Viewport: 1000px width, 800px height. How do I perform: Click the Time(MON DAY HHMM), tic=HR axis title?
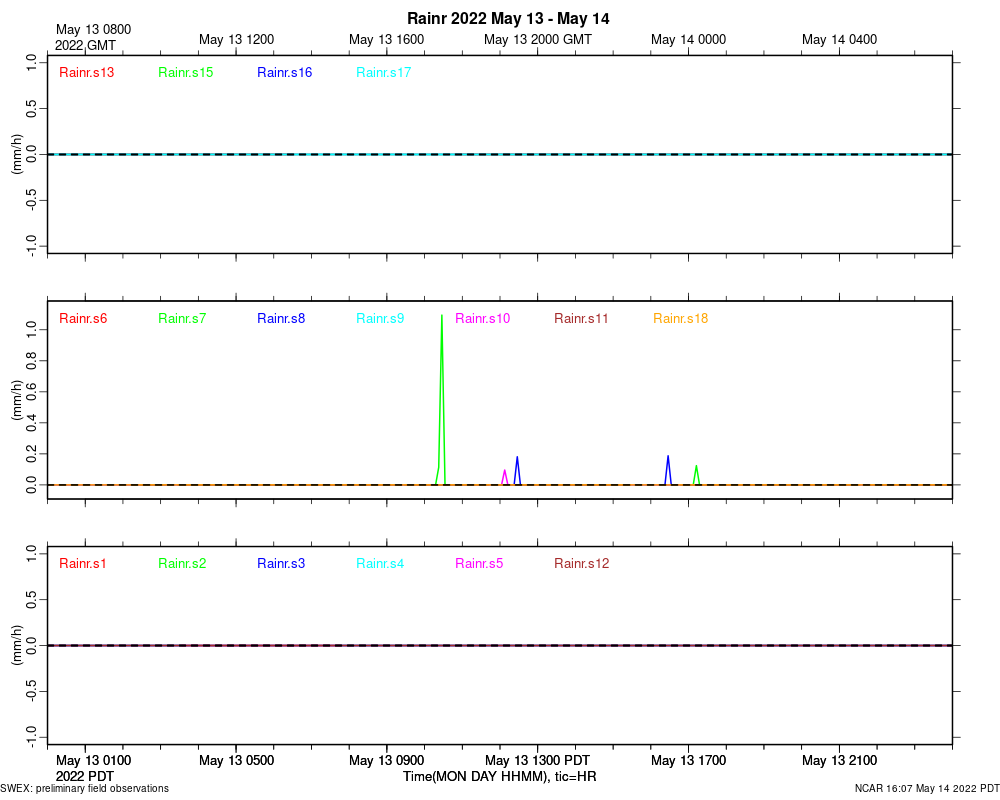(499, 776)
